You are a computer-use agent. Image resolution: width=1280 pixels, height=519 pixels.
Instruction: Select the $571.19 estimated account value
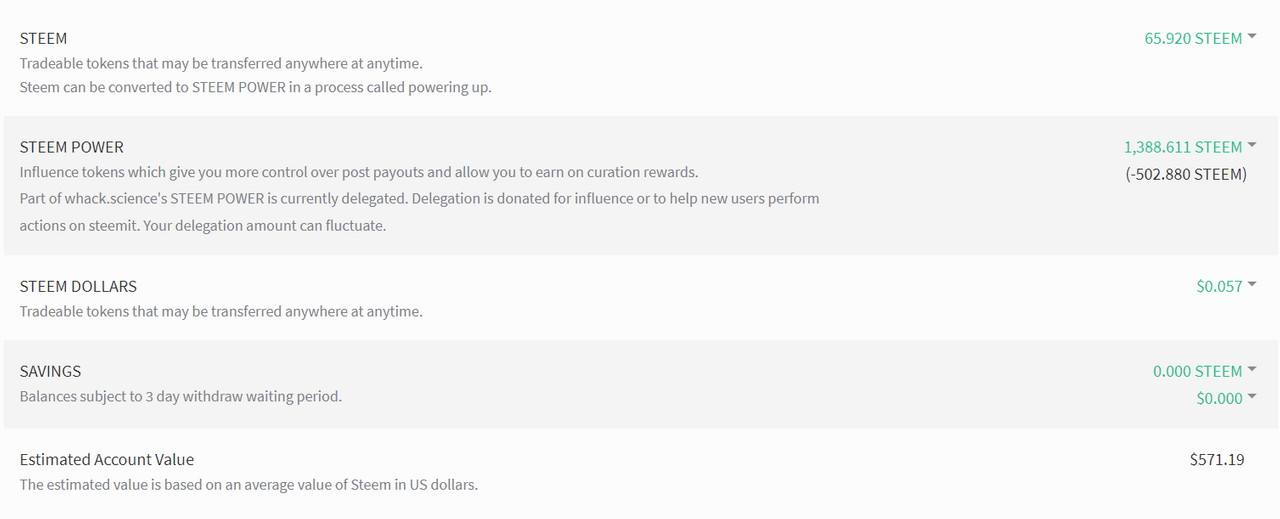coord(1217,460)
